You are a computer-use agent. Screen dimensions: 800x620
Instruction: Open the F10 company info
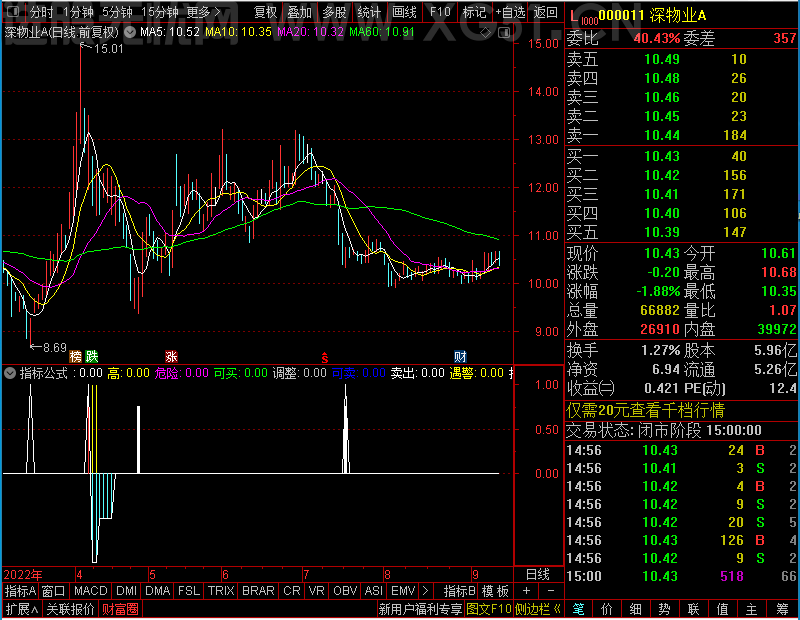440,11
